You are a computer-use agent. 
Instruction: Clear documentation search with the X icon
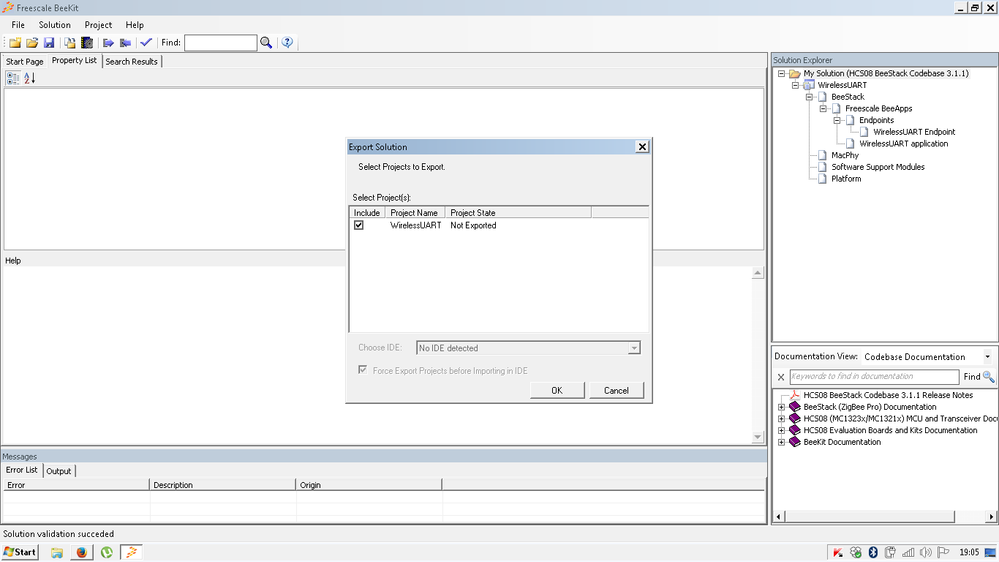tap(781, 377)
